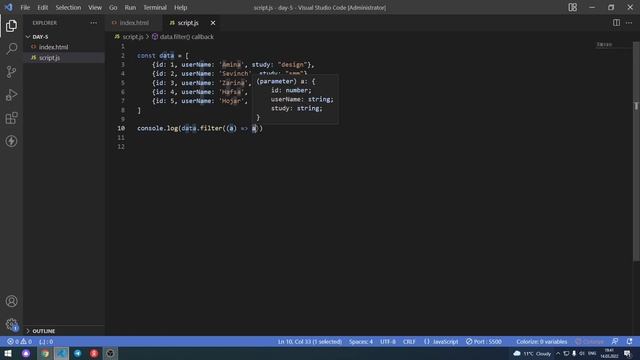Select the script.js tab
This screenshot has width=640, height=360.
pos(188,23)
